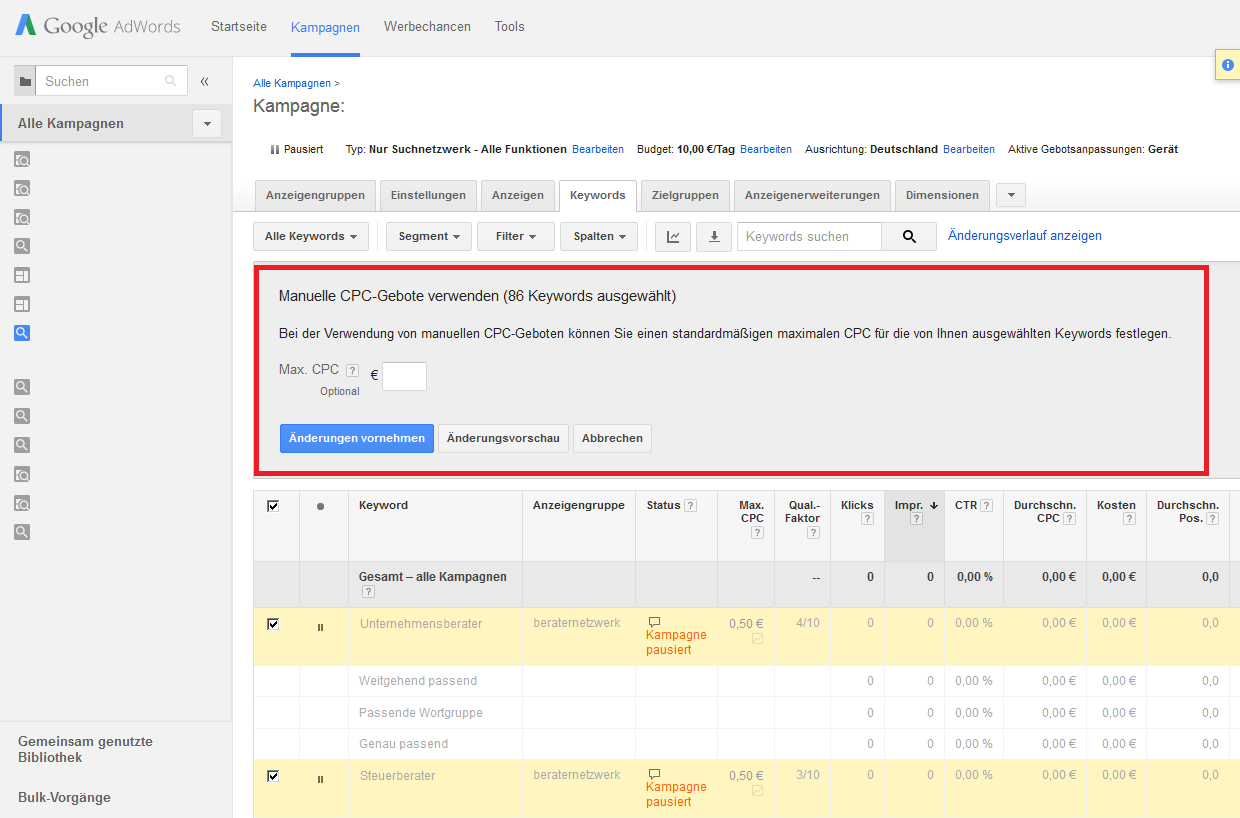Click the download report icon
1240x818 pixels.
[714, 237]
